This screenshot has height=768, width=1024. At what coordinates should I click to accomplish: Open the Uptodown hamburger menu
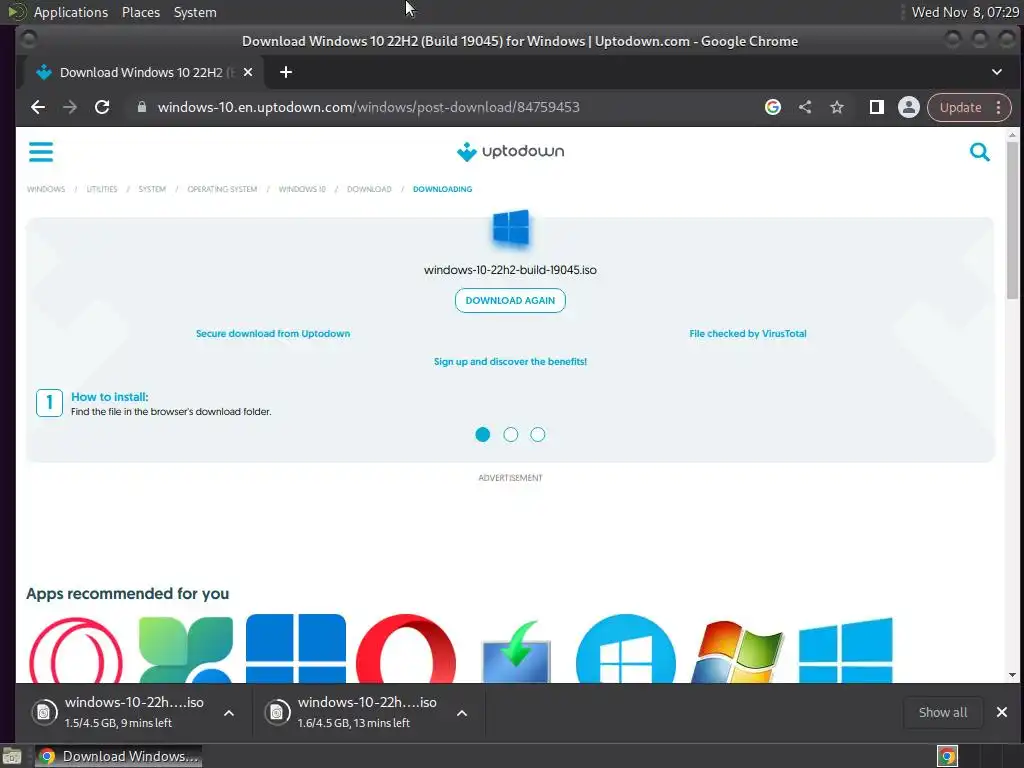click(x=40, y=152)
